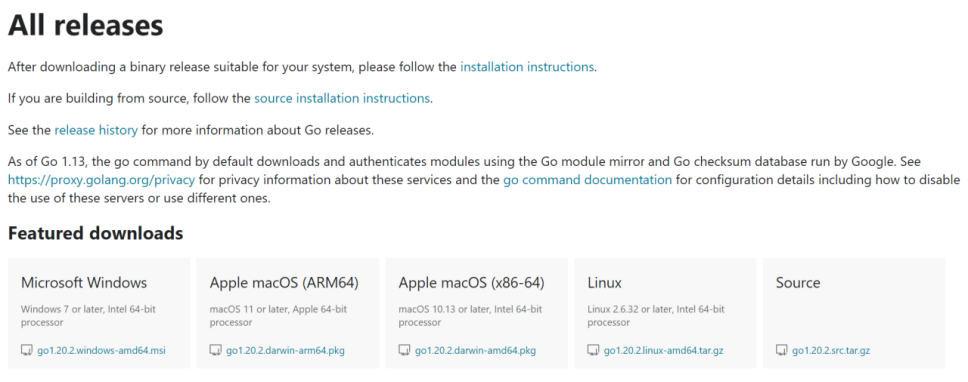
Task: Click the All releases heading
Action: (x=85, y=26)
